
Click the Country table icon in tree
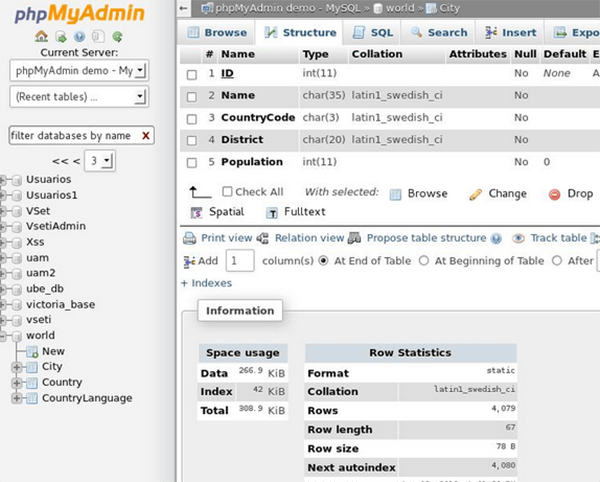click(32, 383)
